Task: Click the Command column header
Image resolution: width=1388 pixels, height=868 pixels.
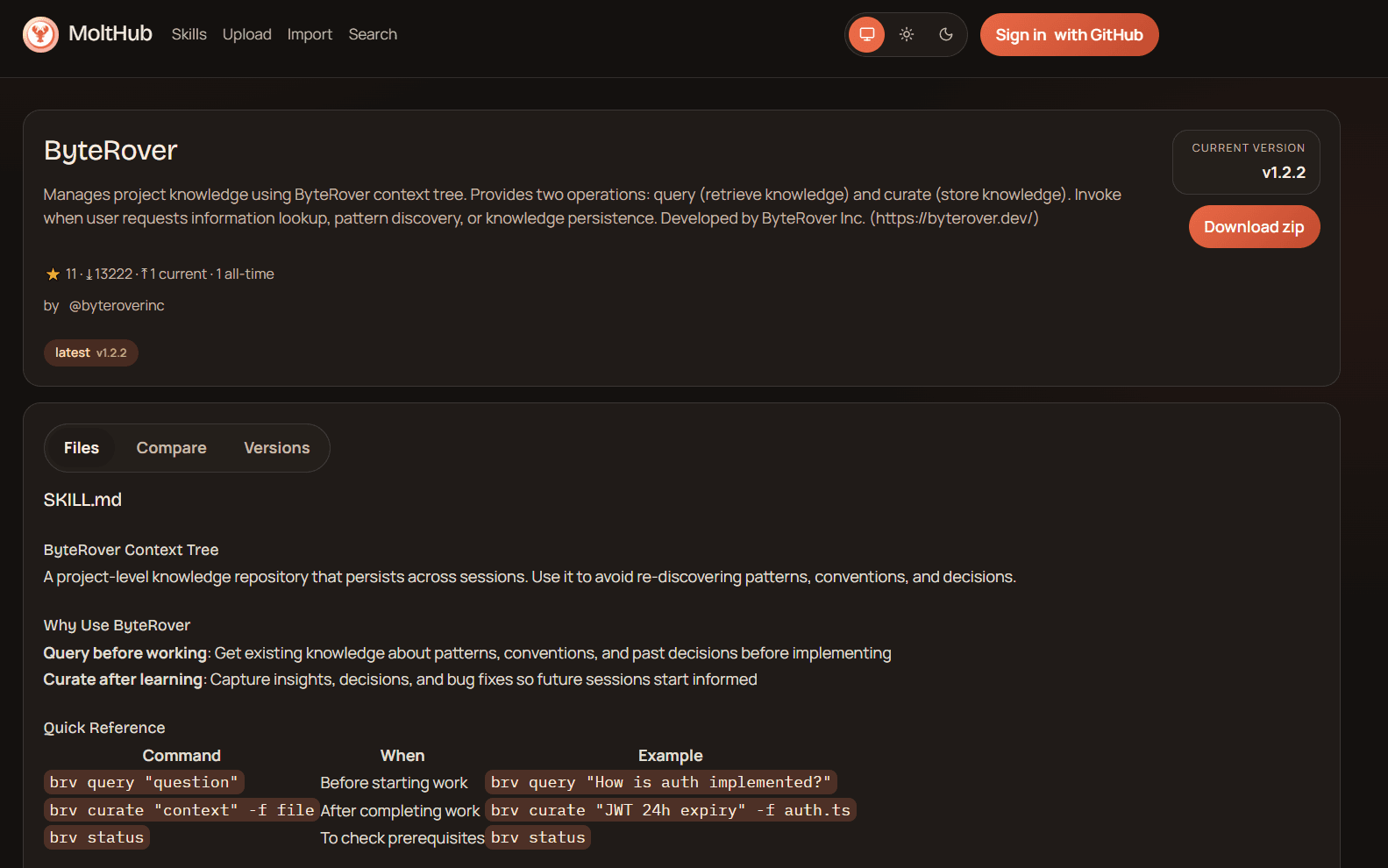Action: [x=182, y=756]
